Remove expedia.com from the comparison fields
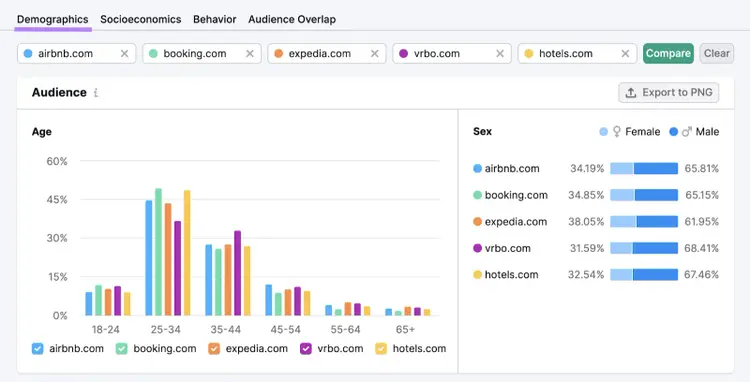Screen dimensions: 750x382 [375, 54]
